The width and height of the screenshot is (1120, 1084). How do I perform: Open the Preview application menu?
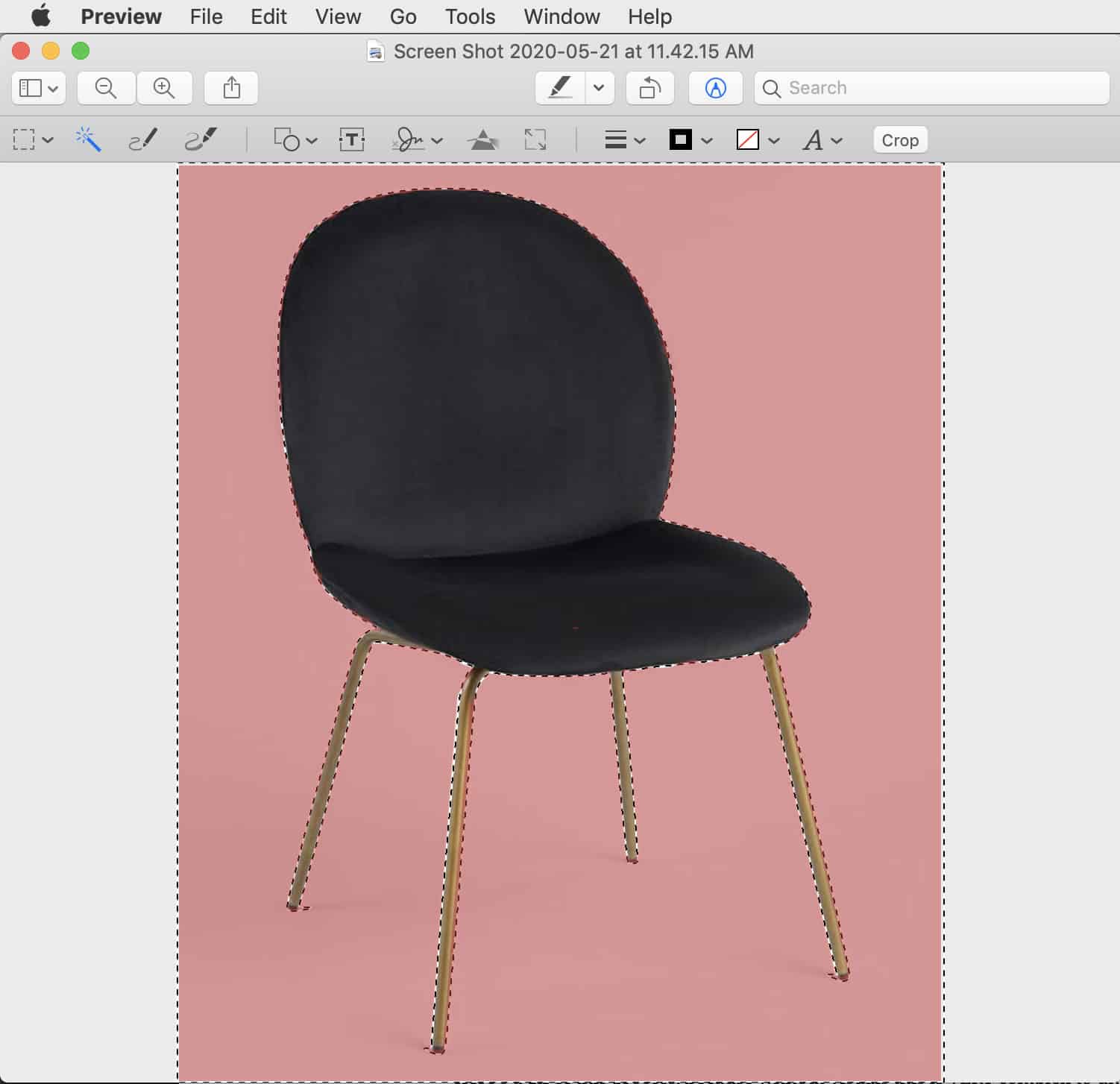(121, 16)
